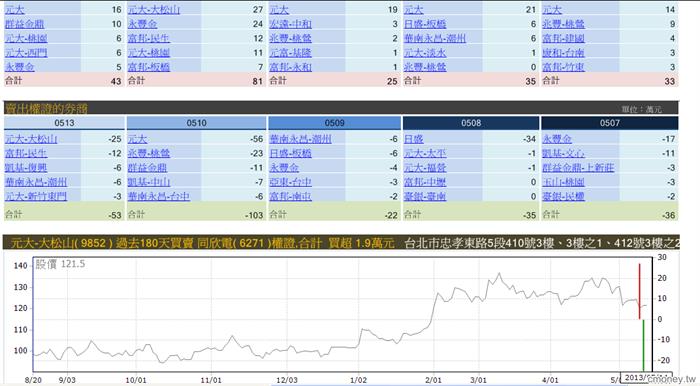This screenshot has width=700, height=386.
Task: Open the 華南永昌-潮州 link with value 6
Action: pos(435,38)
